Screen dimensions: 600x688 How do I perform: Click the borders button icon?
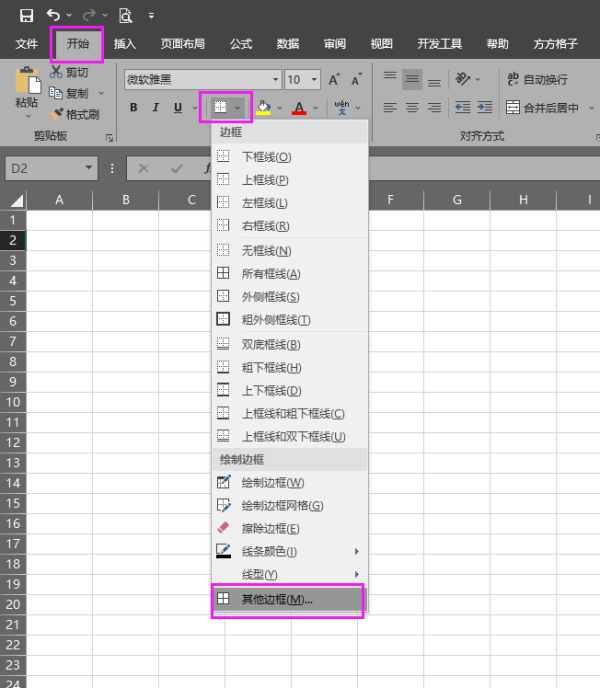click(220, 107)
